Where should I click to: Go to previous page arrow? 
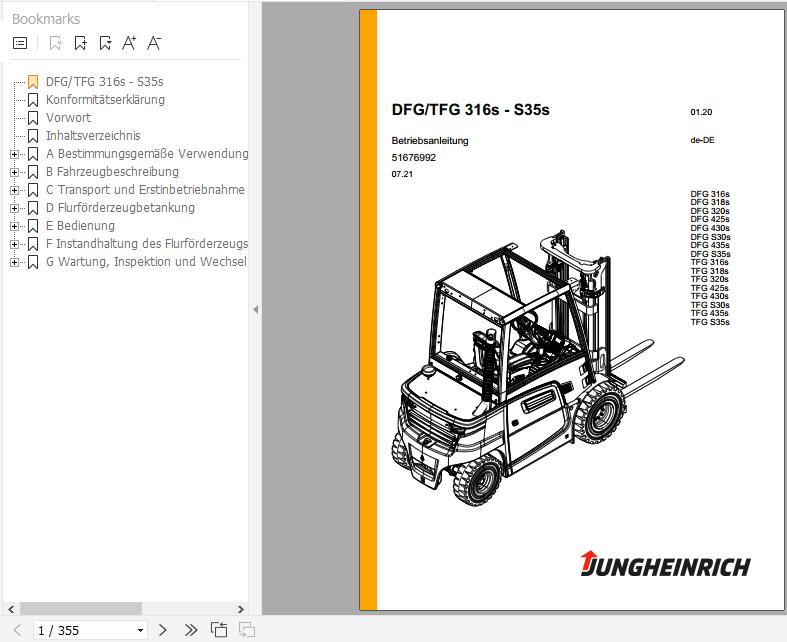(x=17, y=630)
